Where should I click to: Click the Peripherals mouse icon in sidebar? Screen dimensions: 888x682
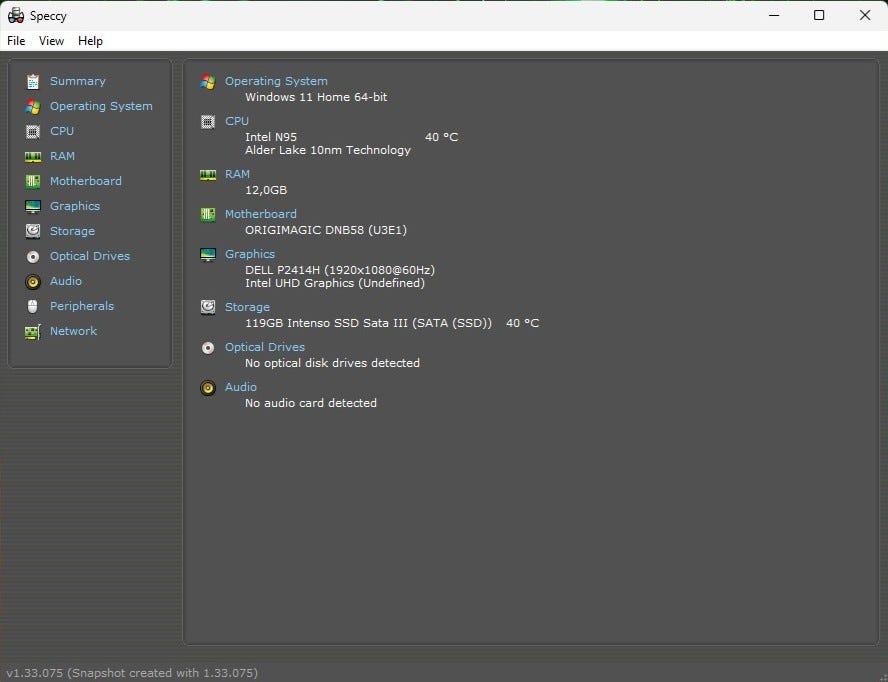[33, 306]
